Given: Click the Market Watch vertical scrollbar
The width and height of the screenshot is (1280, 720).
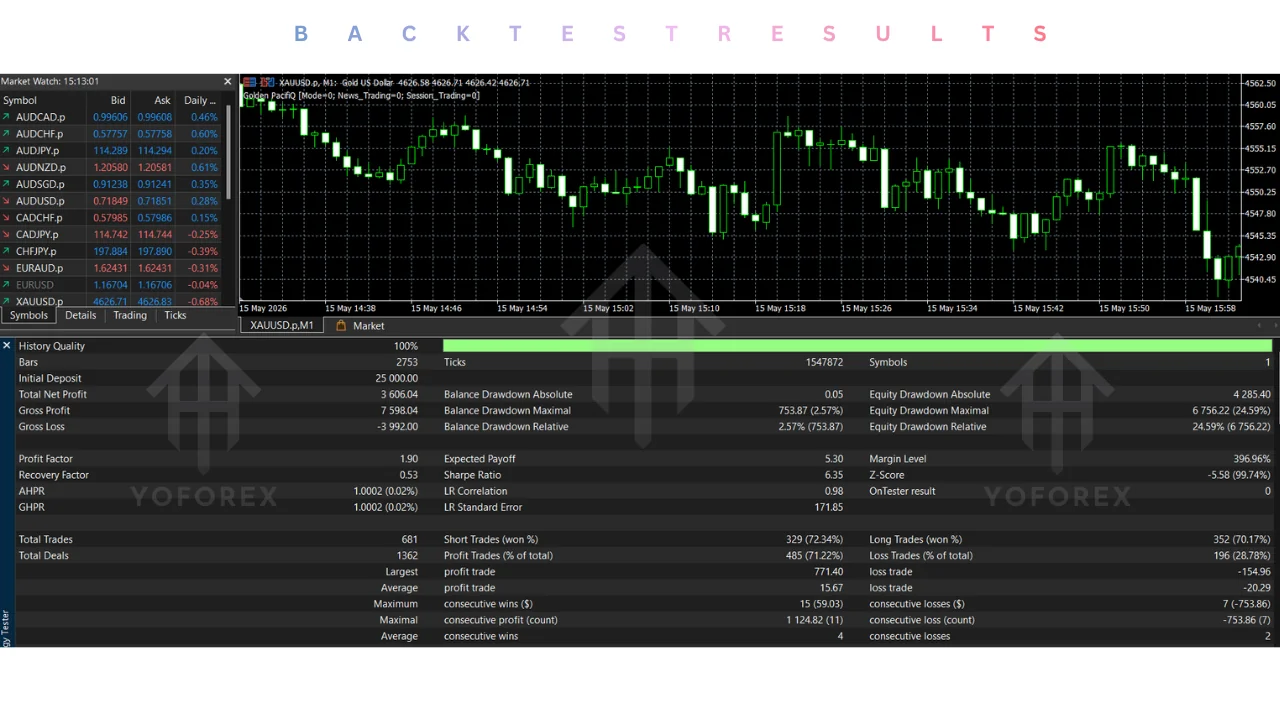Looking at the screenshot, I should tap(229, 152).
